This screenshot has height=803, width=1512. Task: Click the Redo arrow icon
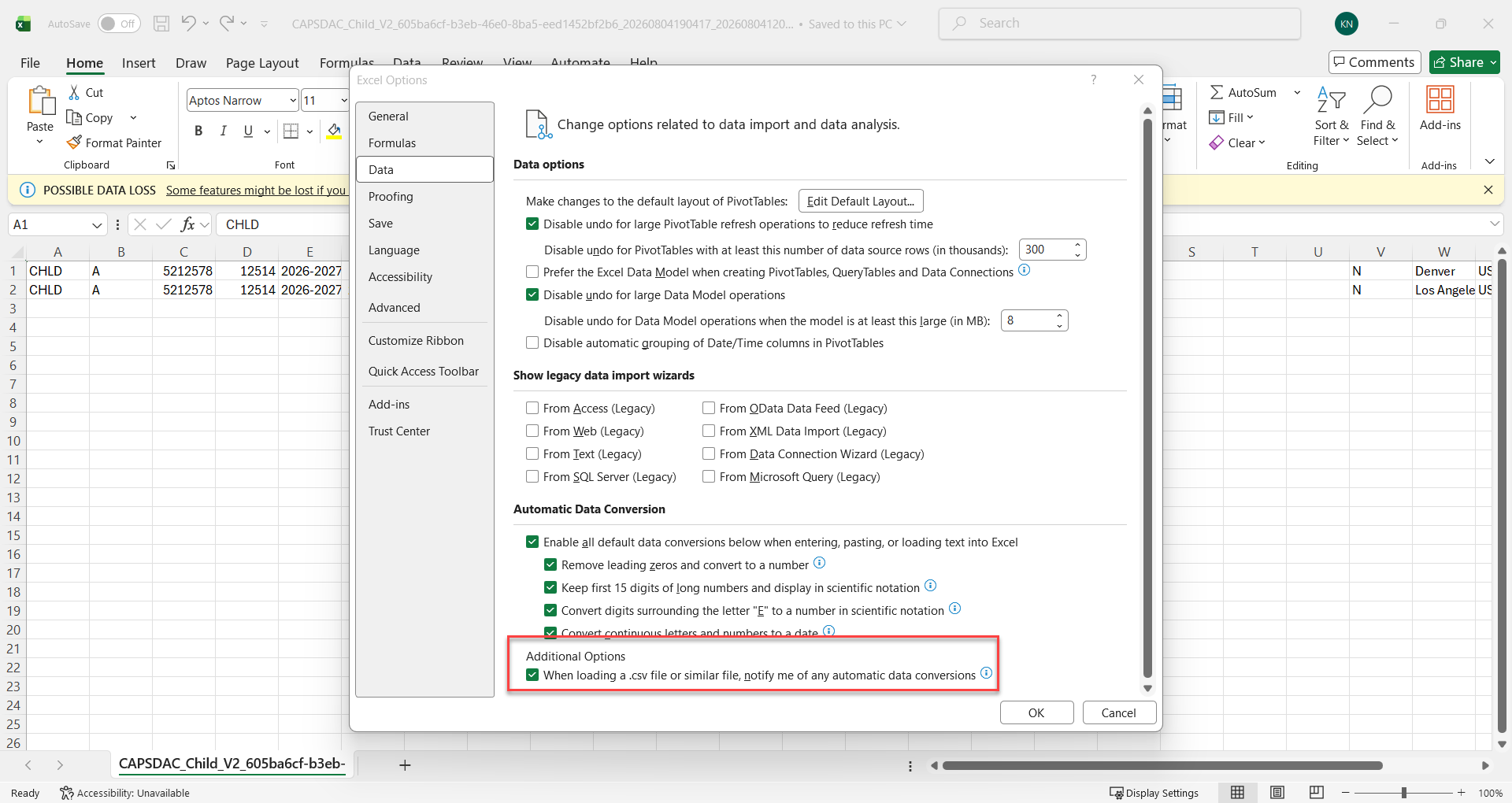coord(227,23)
